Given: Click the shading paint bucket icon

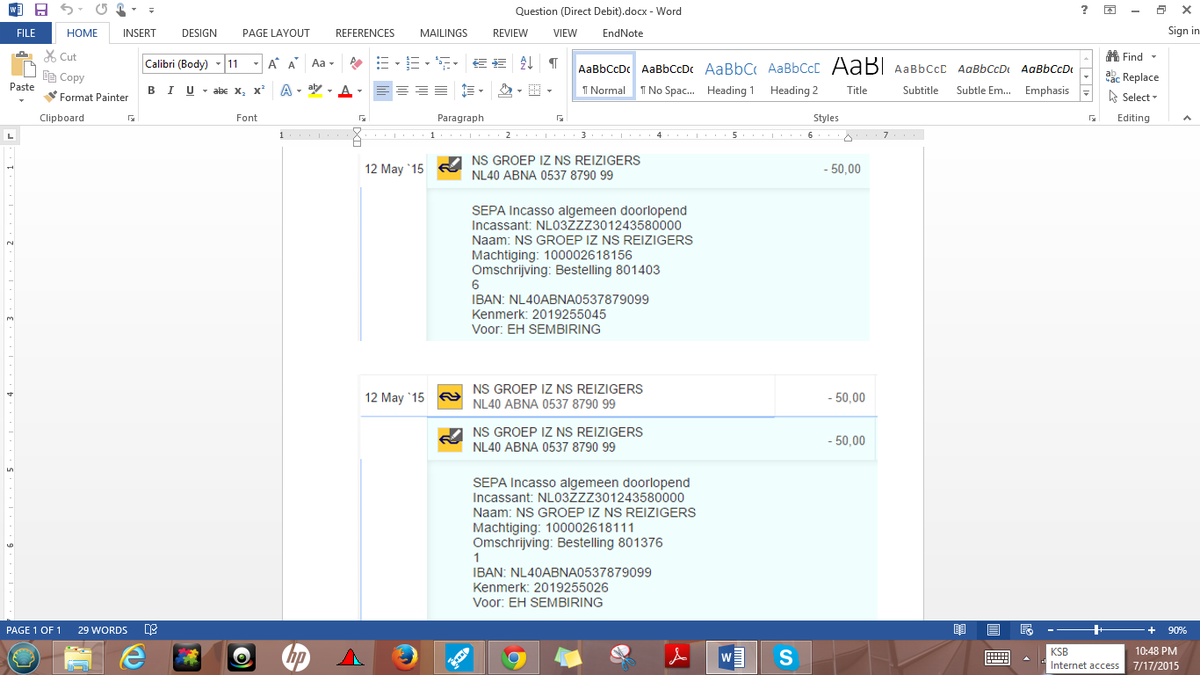Looking at the screenshot, I should pyautogui.click(x=505, y=90).
